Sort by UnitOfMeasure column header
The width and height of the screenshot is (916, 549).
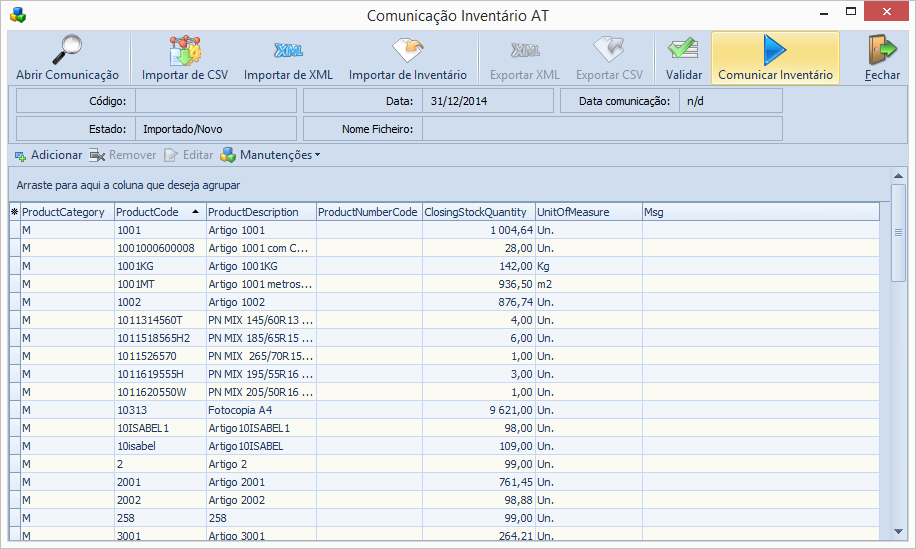589,212
